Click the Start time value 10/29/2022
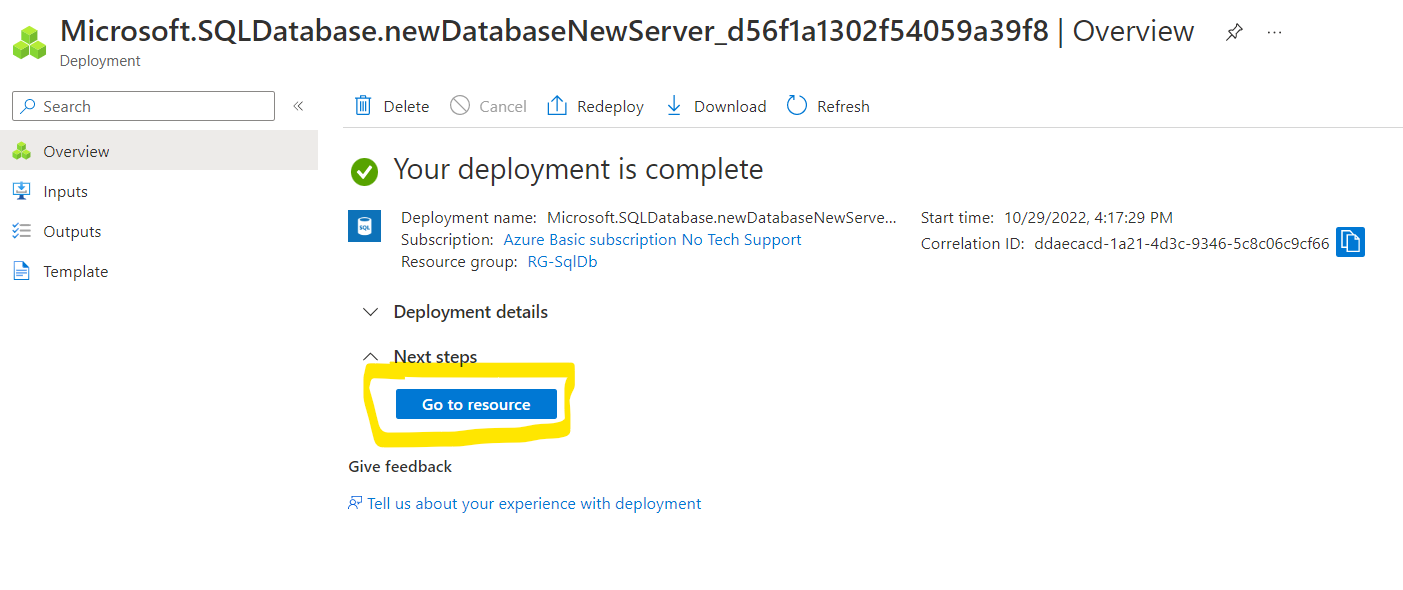This screenshot has width=1403, height=590. click(1089, 217)
